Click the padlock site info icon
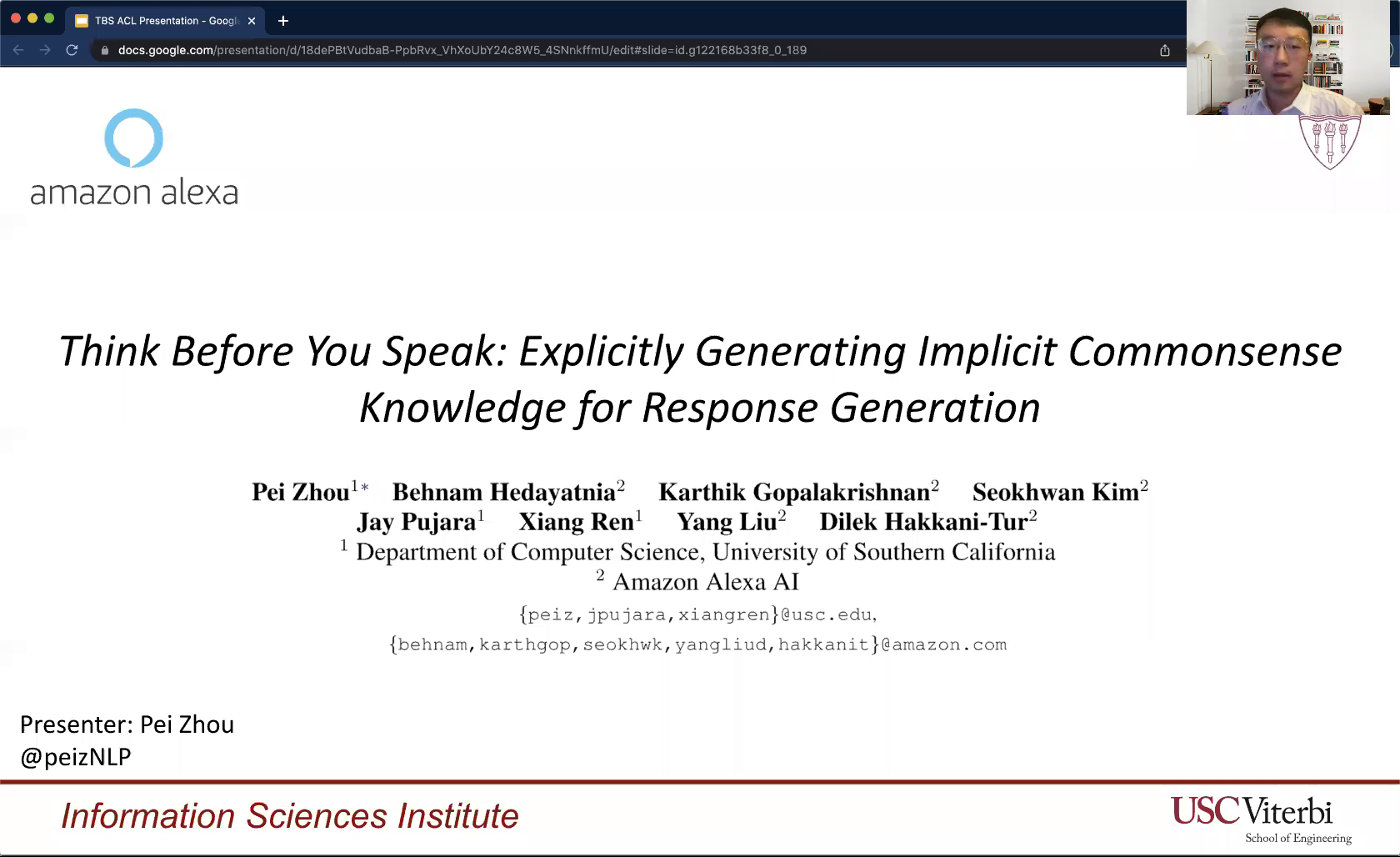 tap(105, 50)
